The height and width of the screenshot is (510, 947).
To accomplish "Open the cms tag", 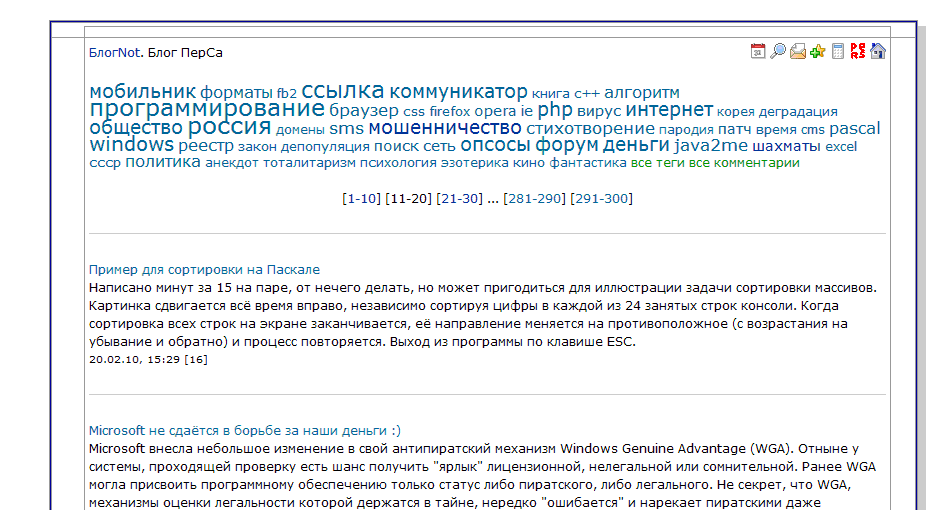I will coord(812,129).
